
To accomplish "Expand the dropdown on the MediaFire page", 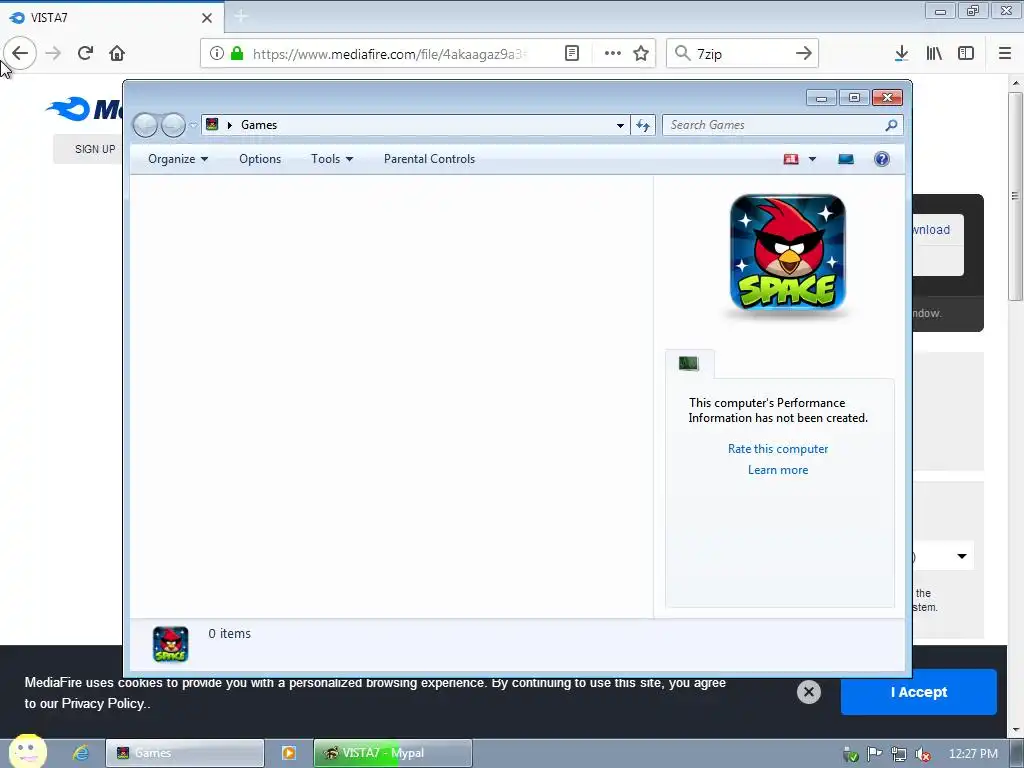I will point(961,556).
